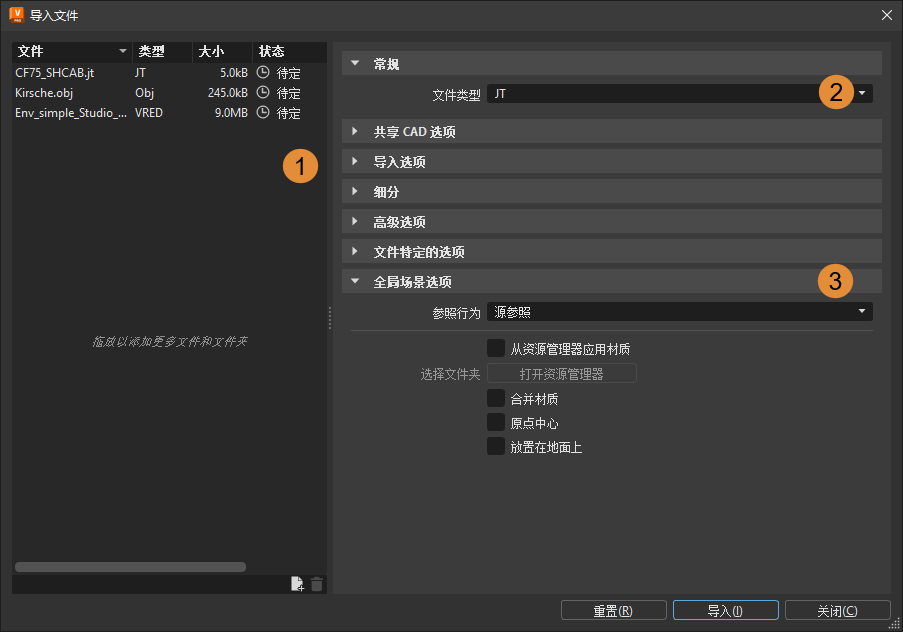Click the pending status icon for Env_simple_Studio file

click(262, 112)
